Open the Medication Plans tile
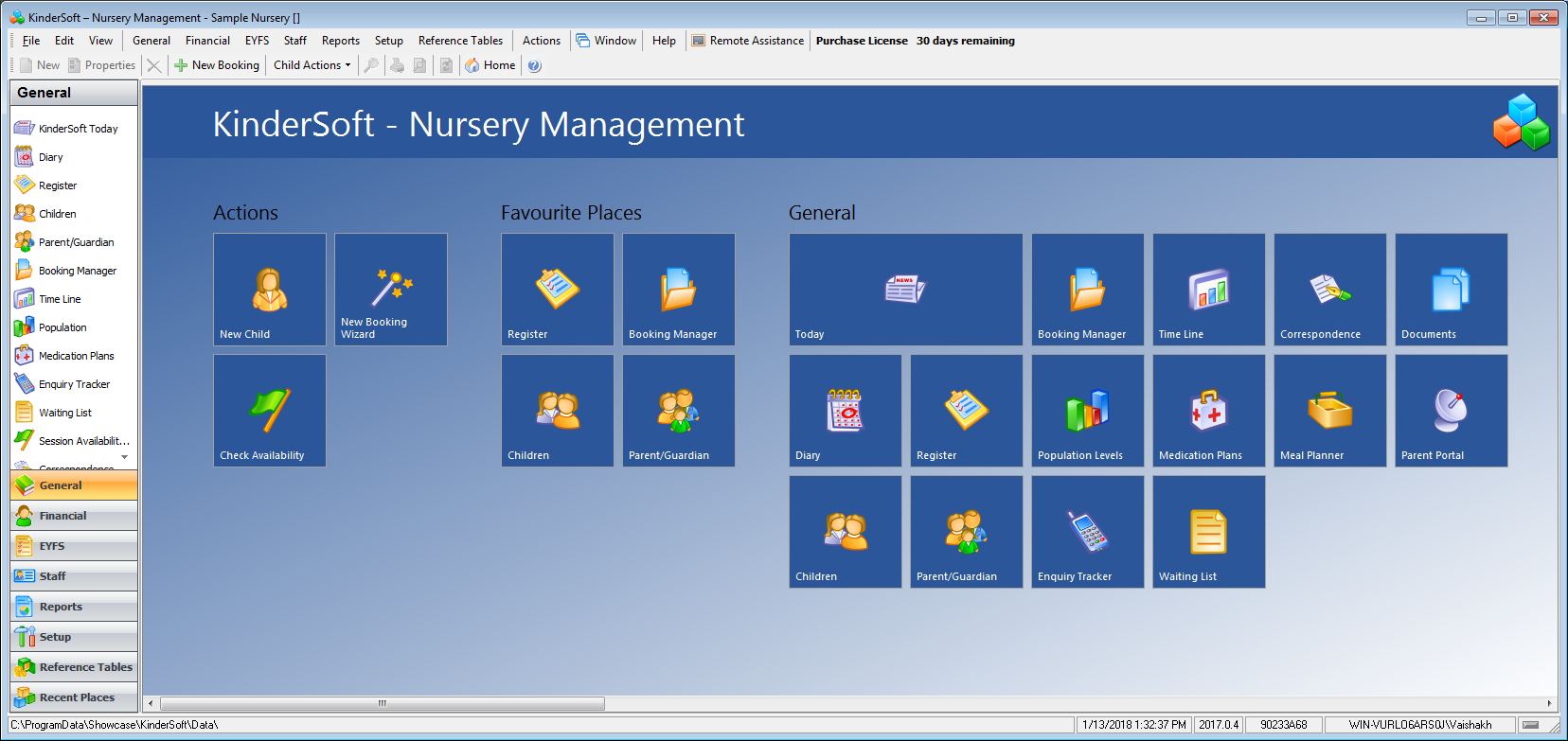 (1209, 411)
